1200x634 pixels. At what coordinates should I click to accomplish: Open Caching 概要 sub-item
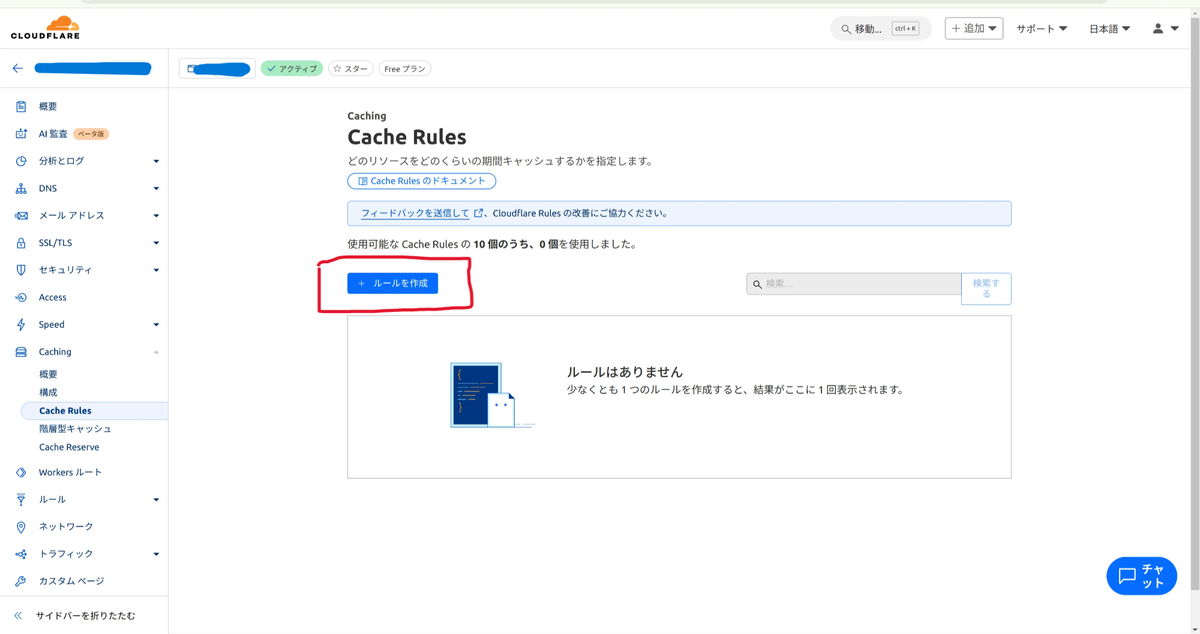point(48,374)
